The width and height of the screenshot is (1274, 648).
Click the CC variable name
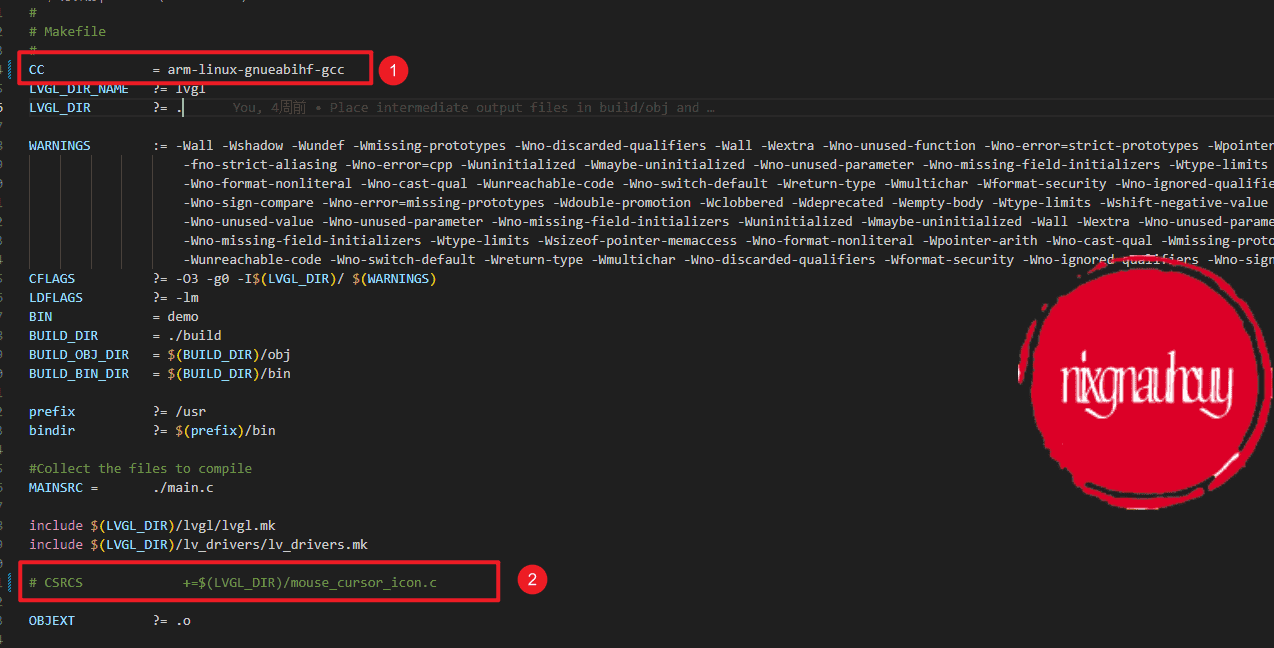[x=36, y=69]
